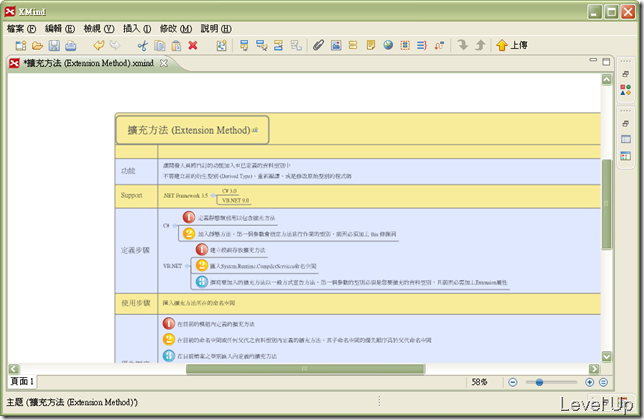Image resolution: width=644 pixels, height=420 pixels.
Task: Select the 定義步驟 row header
Action: [x=136, y=250]
